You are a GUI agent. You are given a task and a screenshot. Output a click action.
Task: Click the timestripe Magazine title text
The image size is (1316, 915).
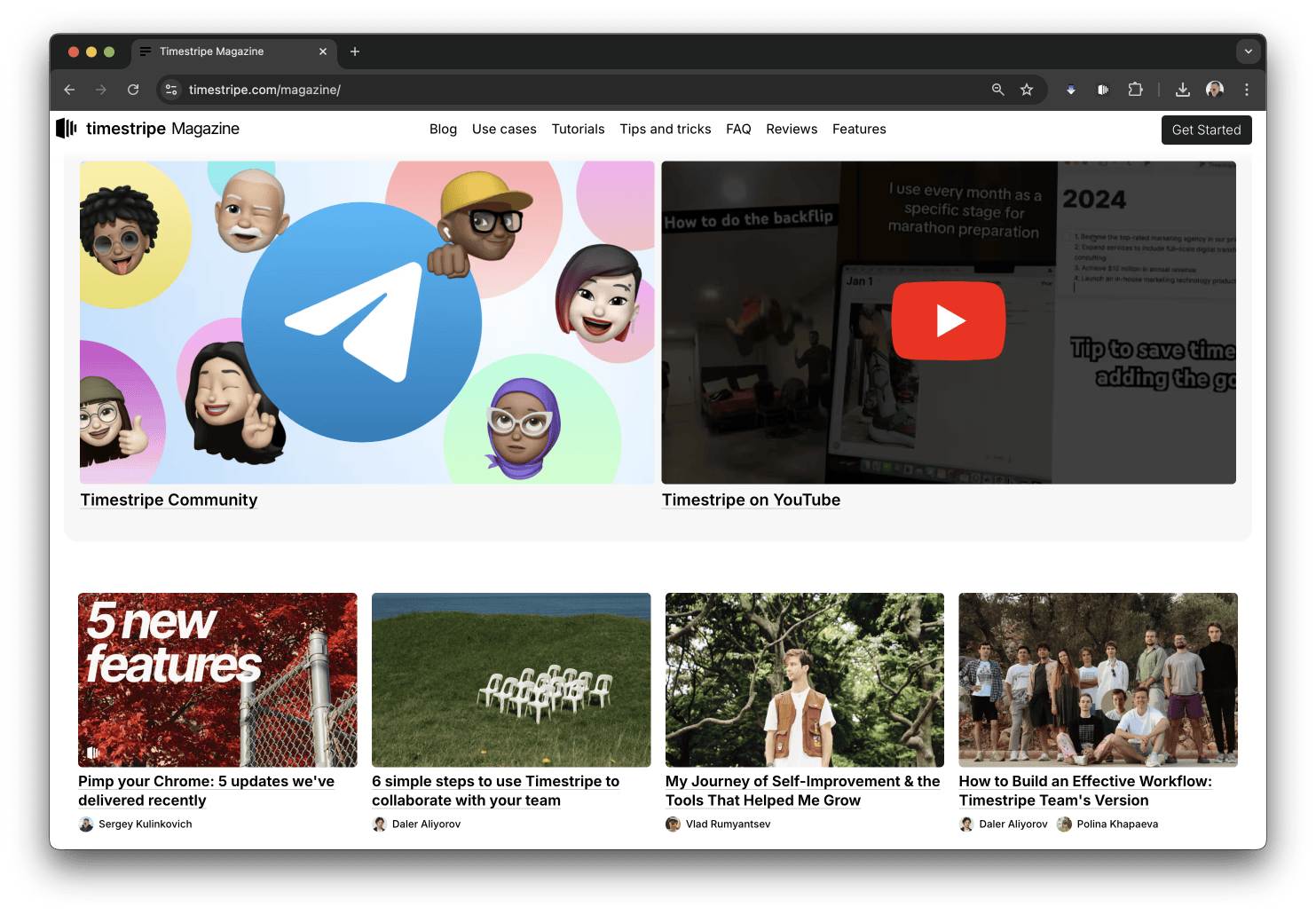(162, 129)
